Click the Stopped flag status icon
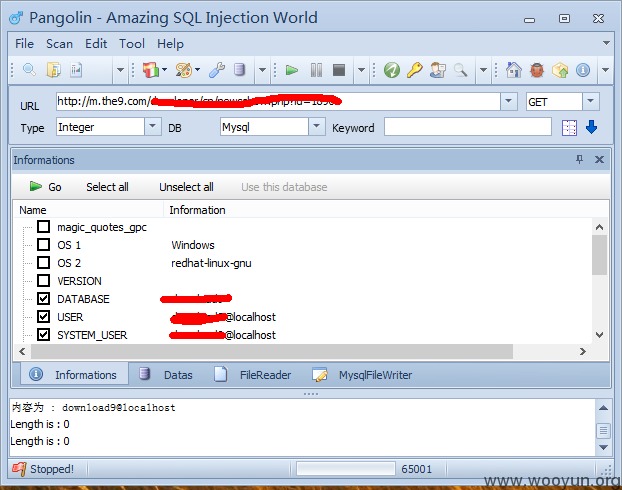This screenshot has height=490, width=622. [19, 469]
